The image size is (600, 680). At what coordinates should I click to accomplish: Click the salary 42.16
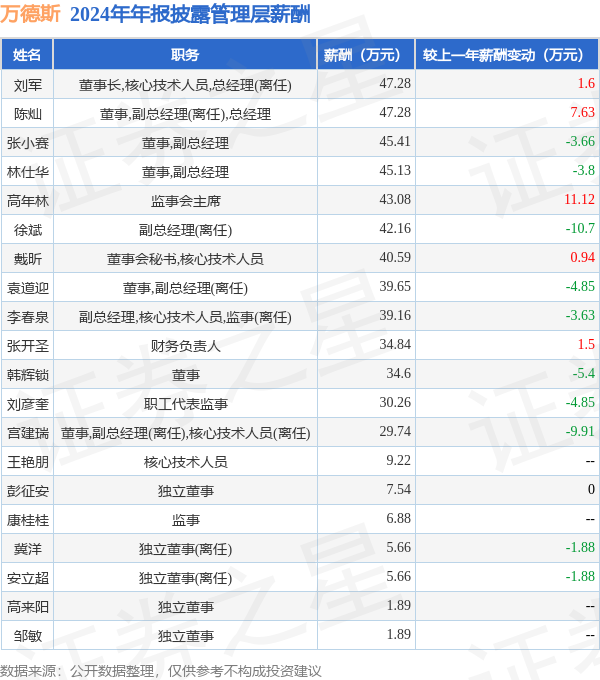[395, 229]
